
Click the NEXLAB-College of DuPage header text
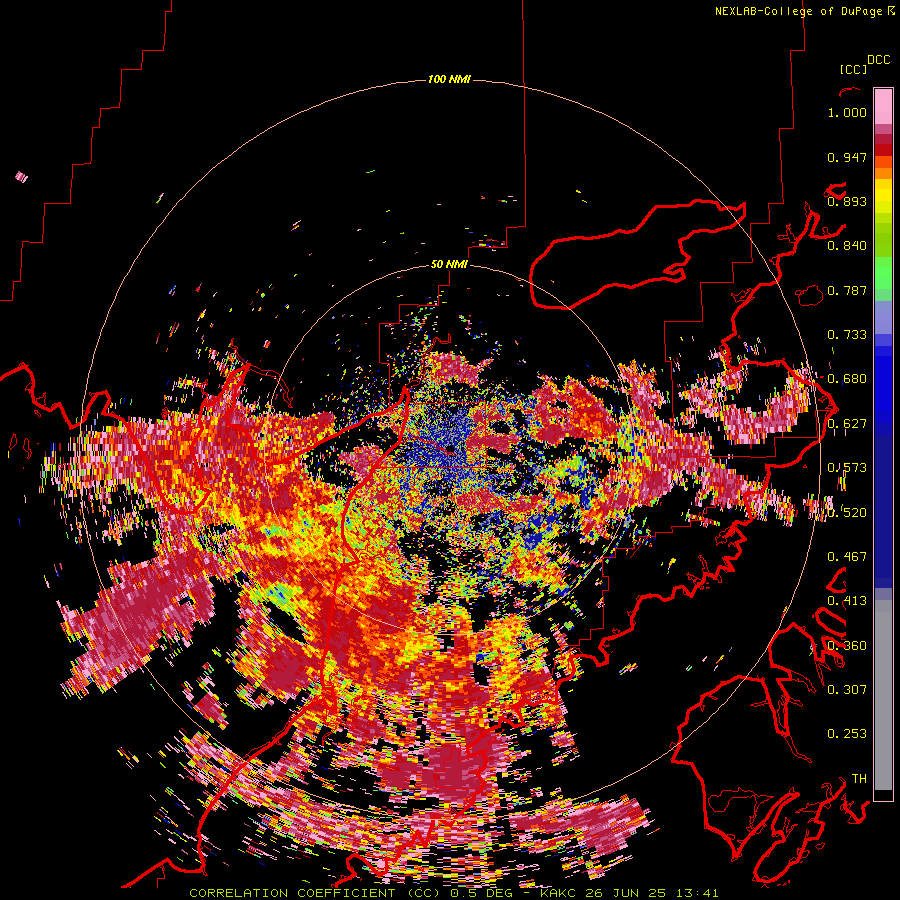[798, 11]
